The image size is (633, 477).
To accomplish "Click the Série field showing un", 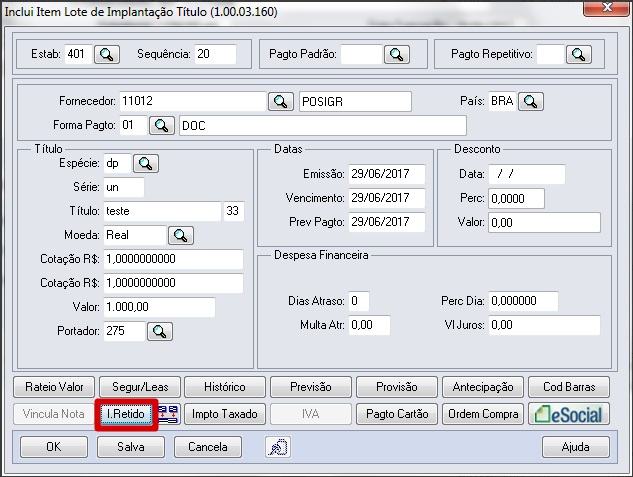I will (124, 187).
